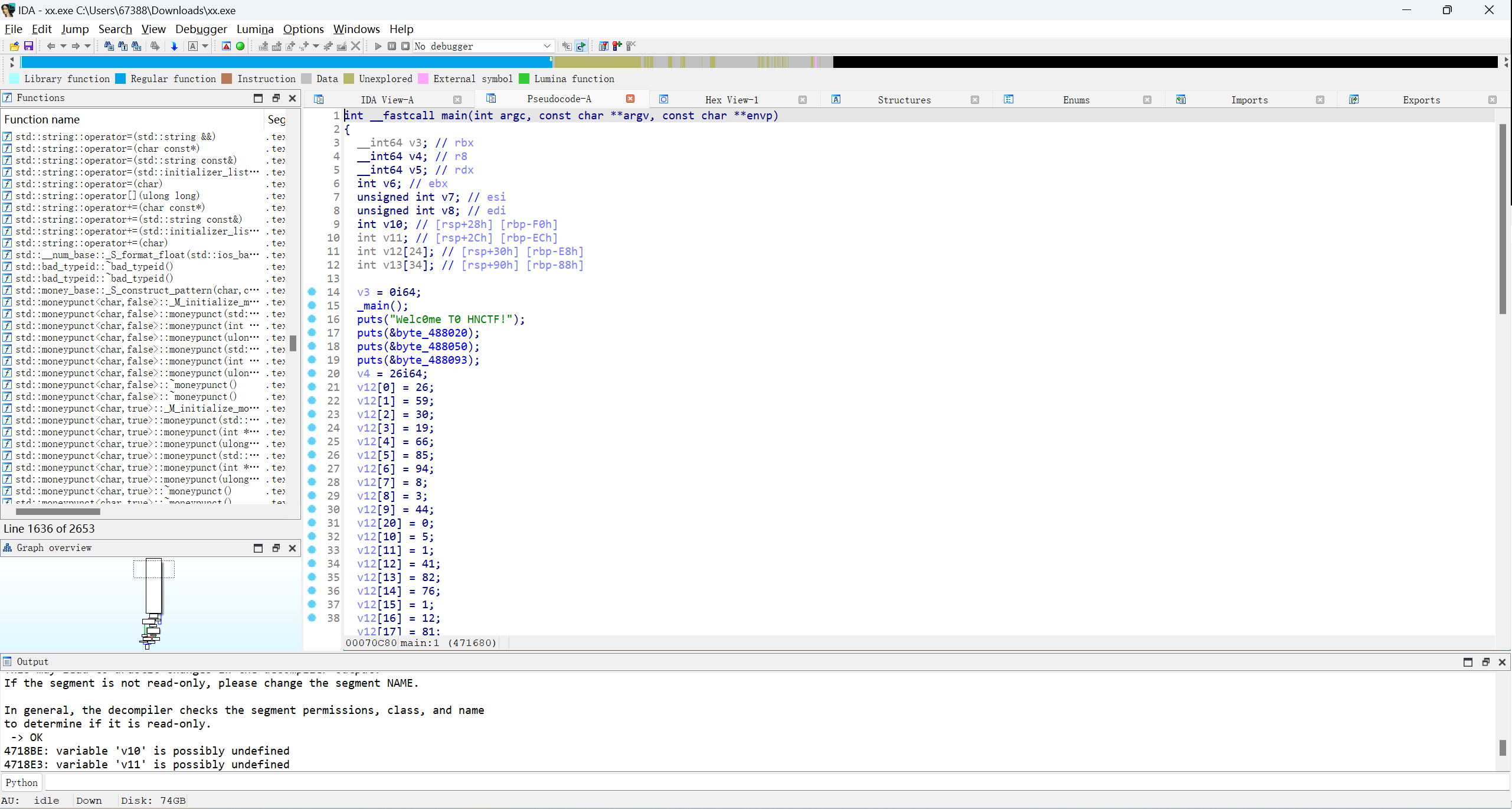Click the Lumina function color swatch

[x=524, y=79]
